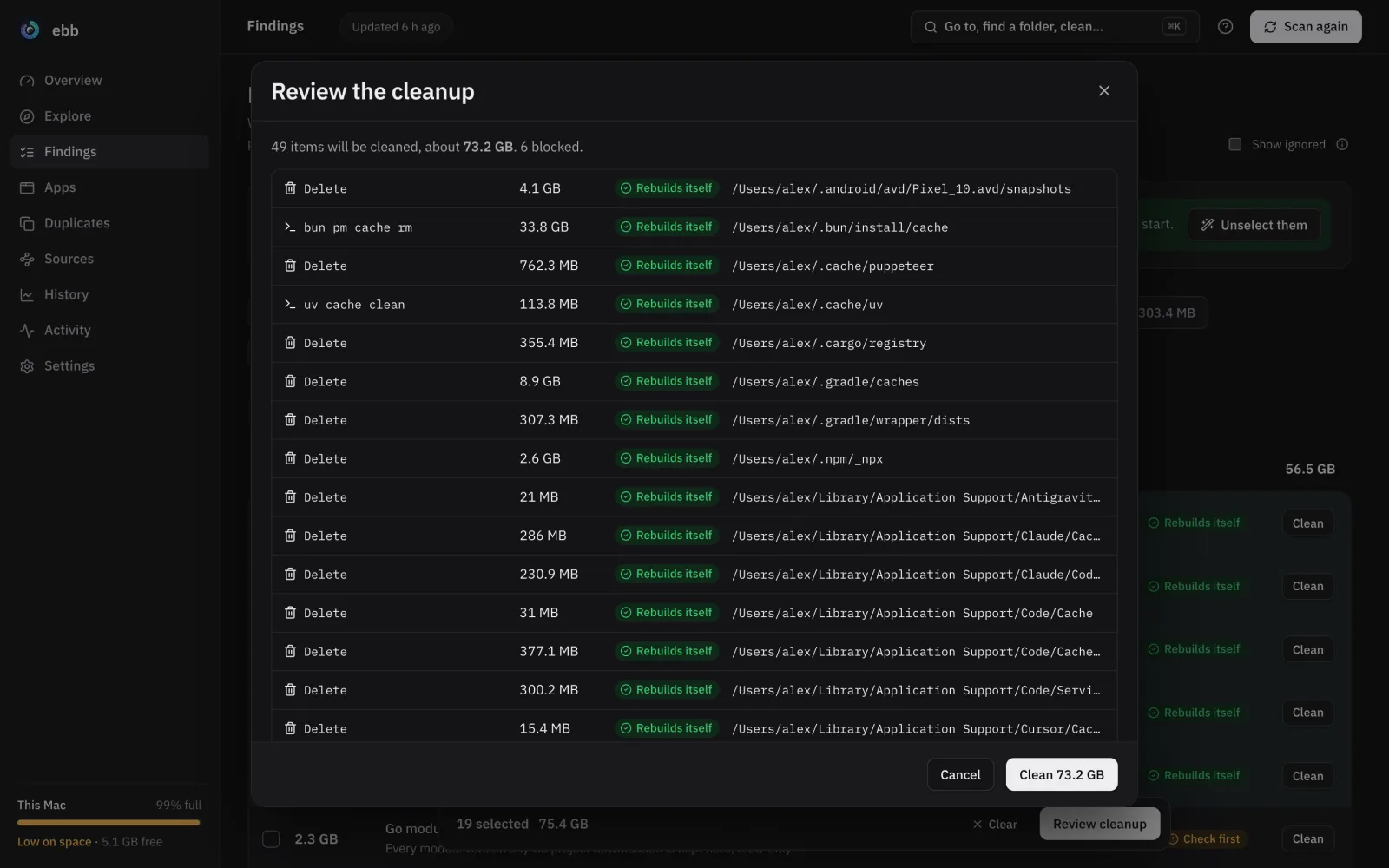Click the search magnifier icon
1389x868 pixels.
tap(931, 27)
